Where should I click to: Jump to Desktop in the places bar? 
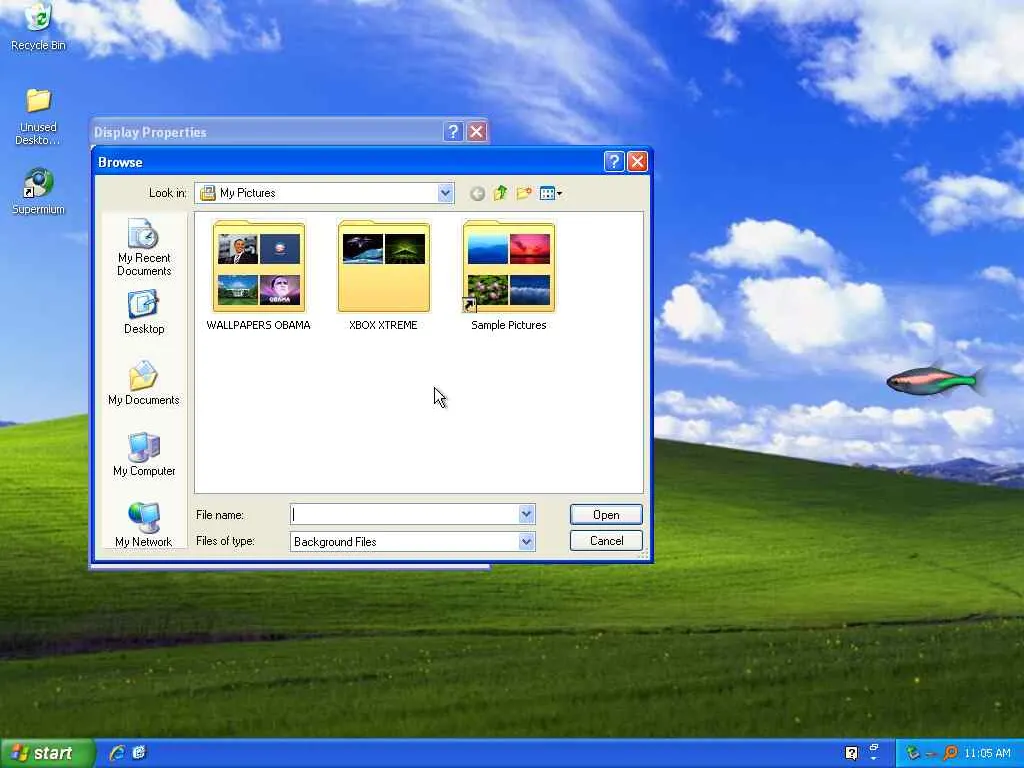144,313
